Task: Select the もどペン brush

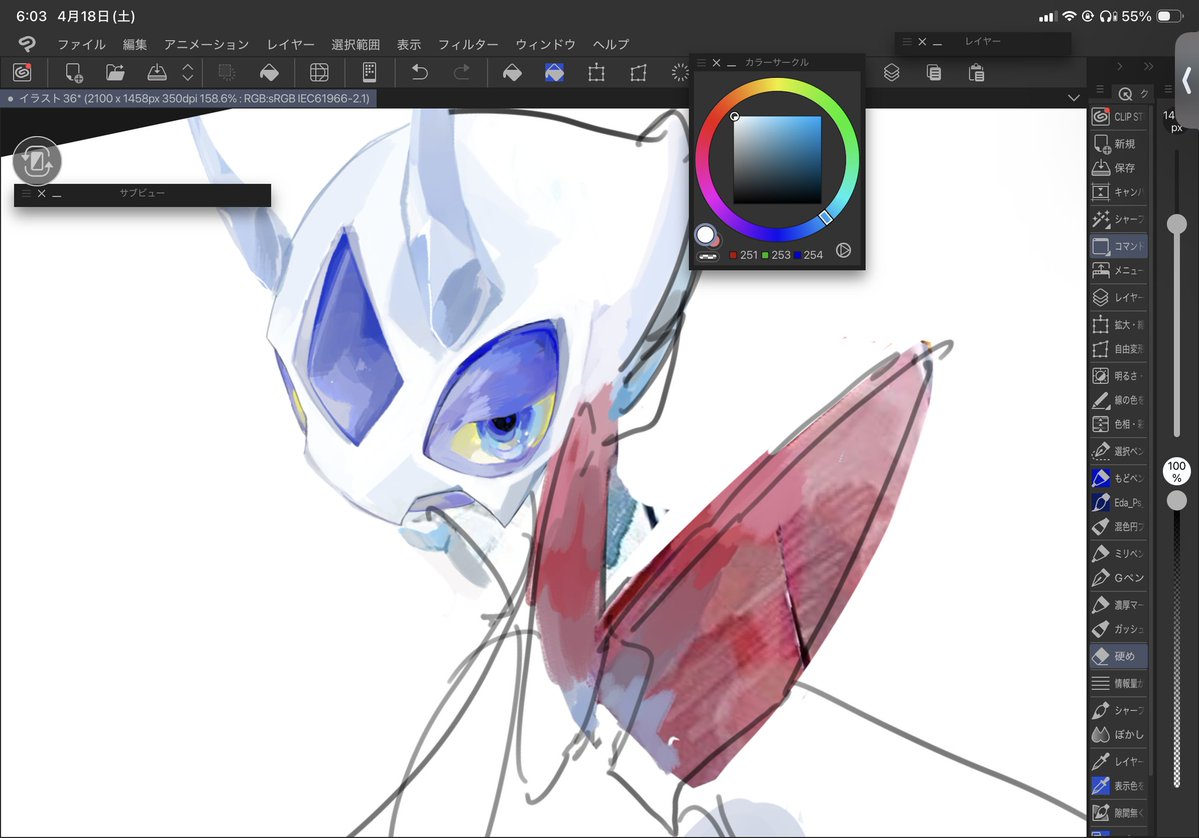Action: [1119, 478]
